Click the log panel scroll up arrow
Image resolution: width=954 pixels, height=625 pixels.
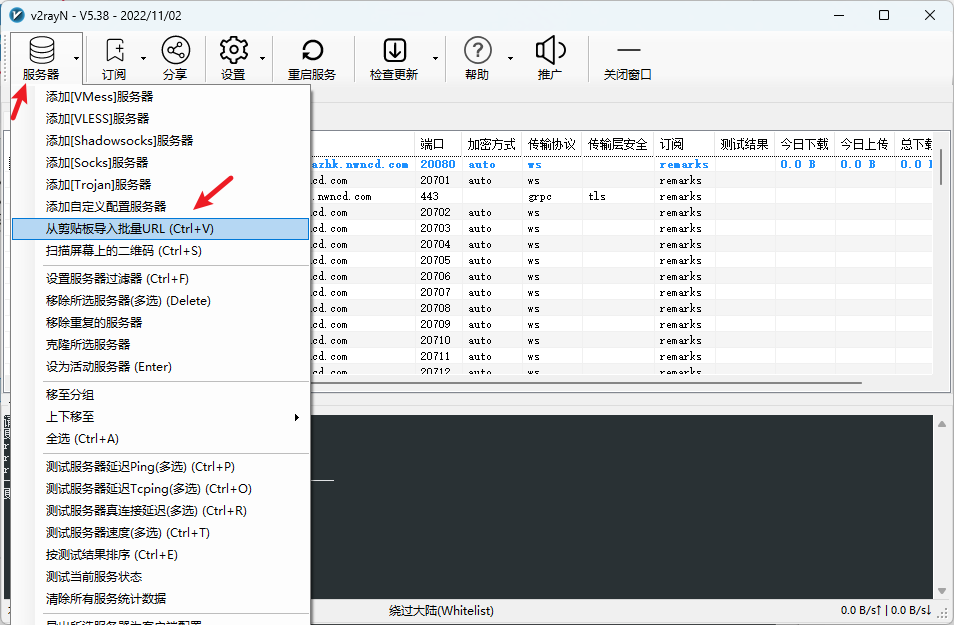(942, 424)
